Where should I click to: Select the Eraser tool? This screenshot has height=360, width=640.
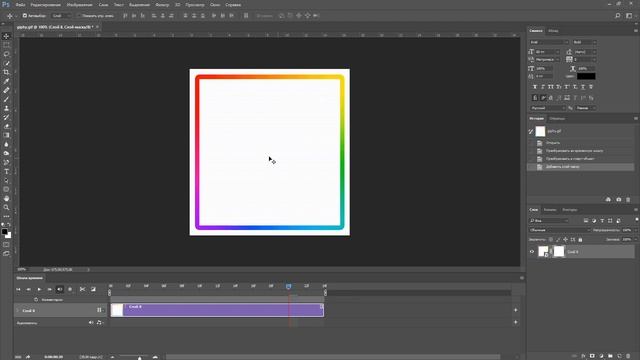pos(6,126)
